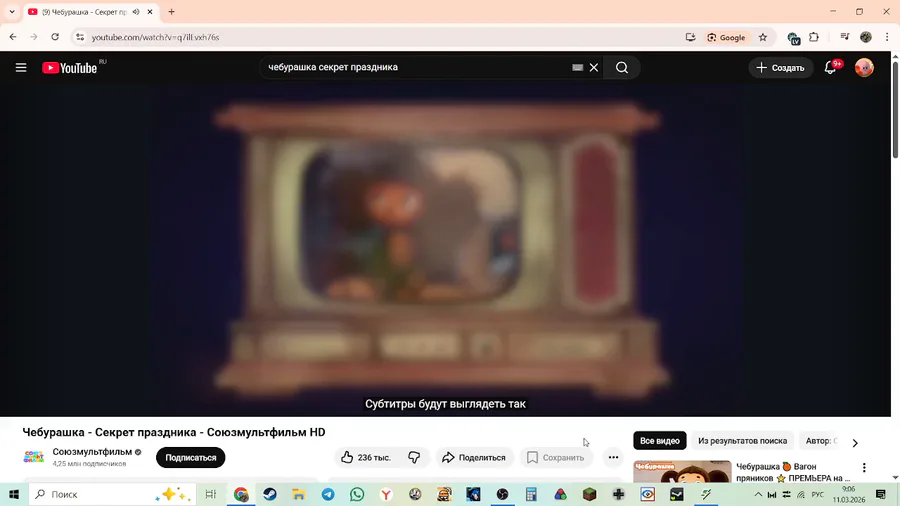Switch to the Чебурашка YouTube tab
900x506 pixels.
(x=84, y=11)
